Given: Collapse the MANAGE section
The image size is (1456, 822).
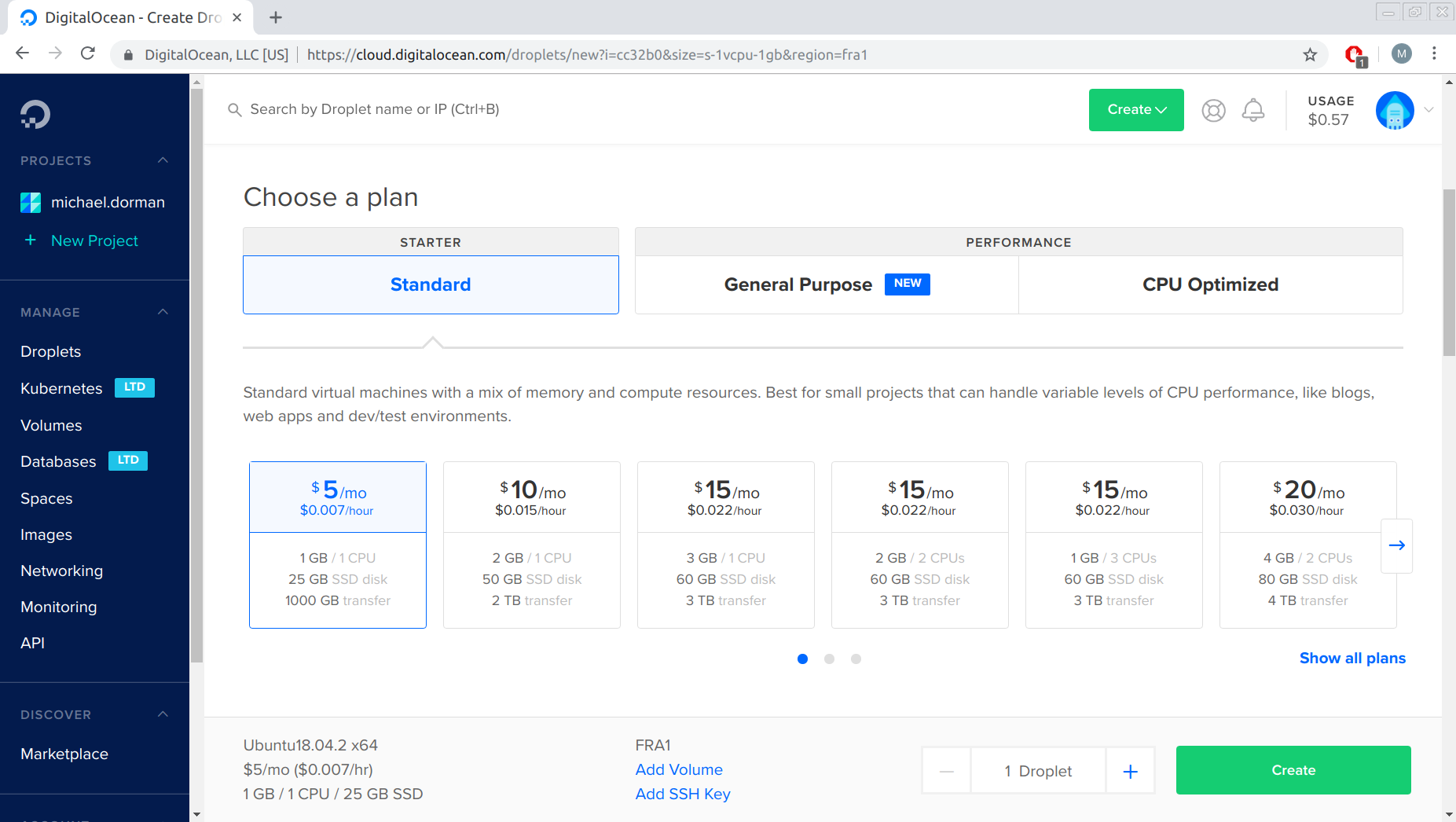Looking at the screenshot, I should [162, 312].
